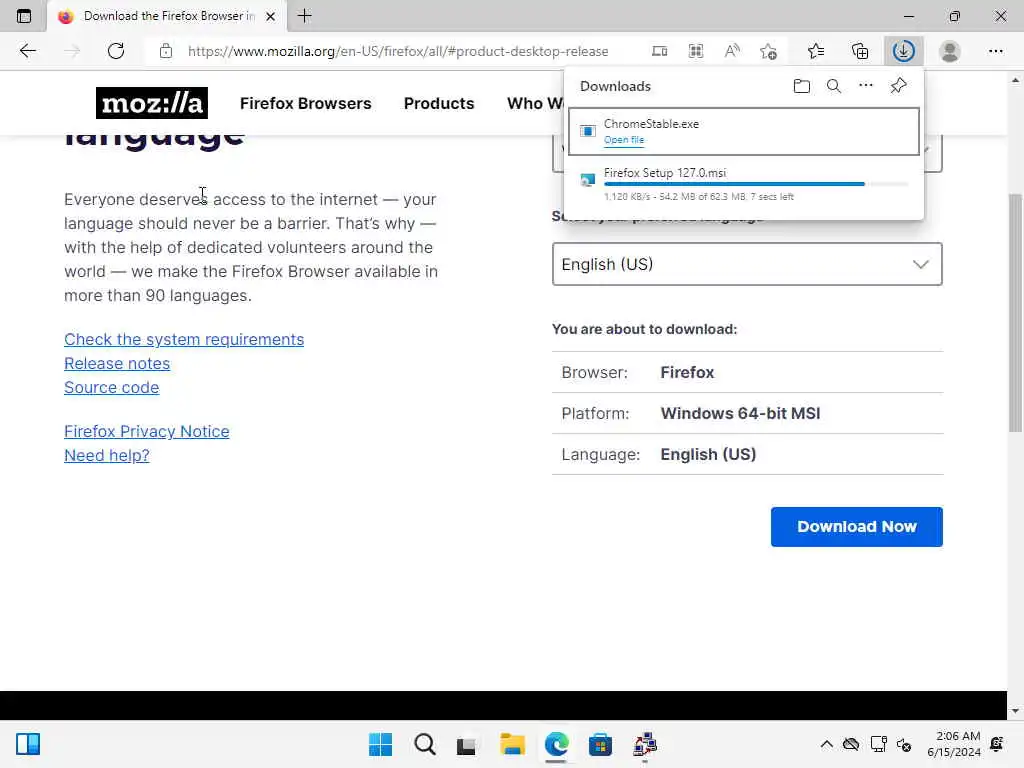Screen dimensions: 1024x768
Task: Click Open file under ChromeStable.exe
Action: (x=624, y=140)
